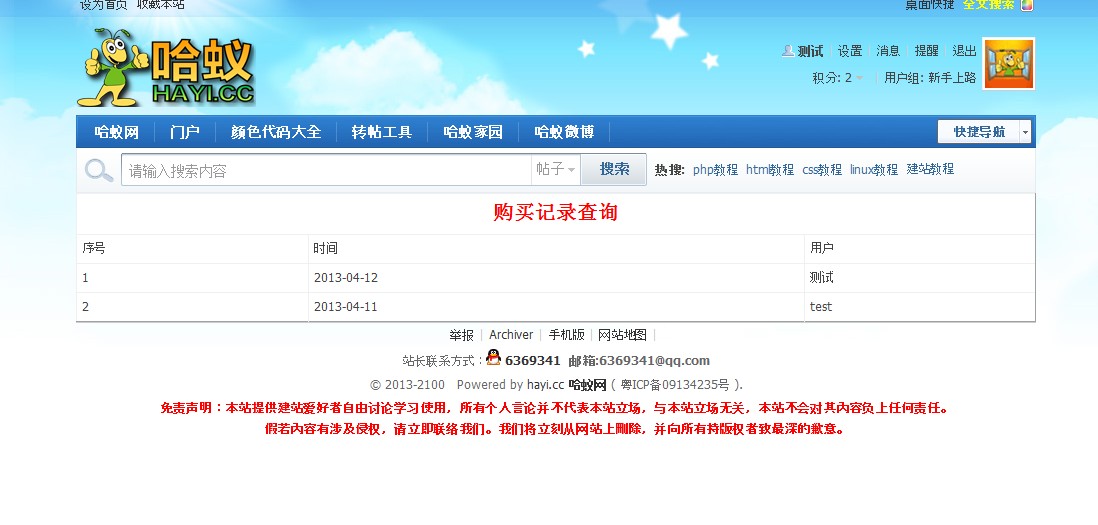Viewport: 1098px width, 525px height.
Task: Click the 序号 column header
Action: tap(94, 248)
